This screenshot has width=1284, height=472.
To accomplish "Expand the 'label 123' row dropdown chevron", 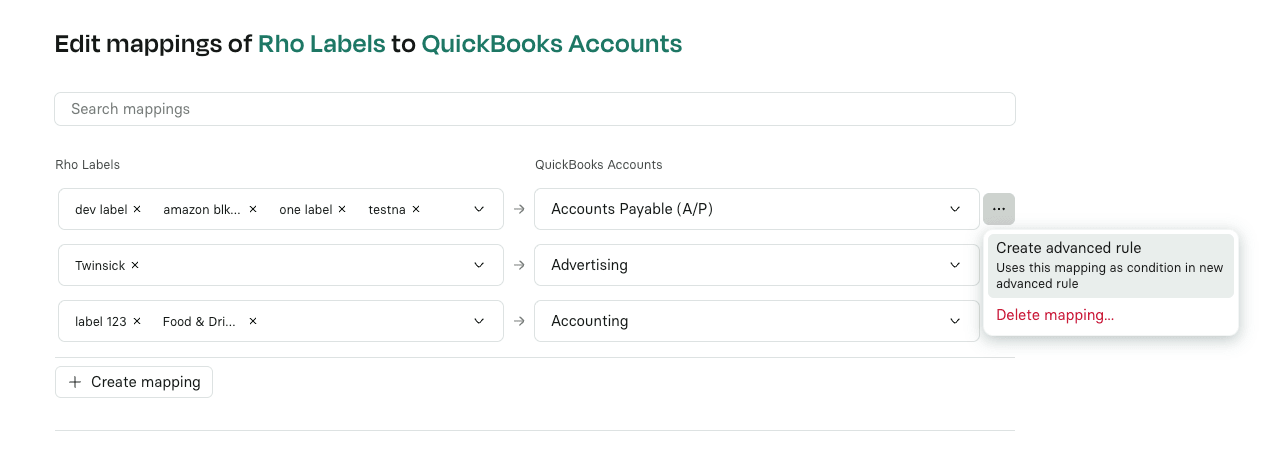I will (479, 321).
